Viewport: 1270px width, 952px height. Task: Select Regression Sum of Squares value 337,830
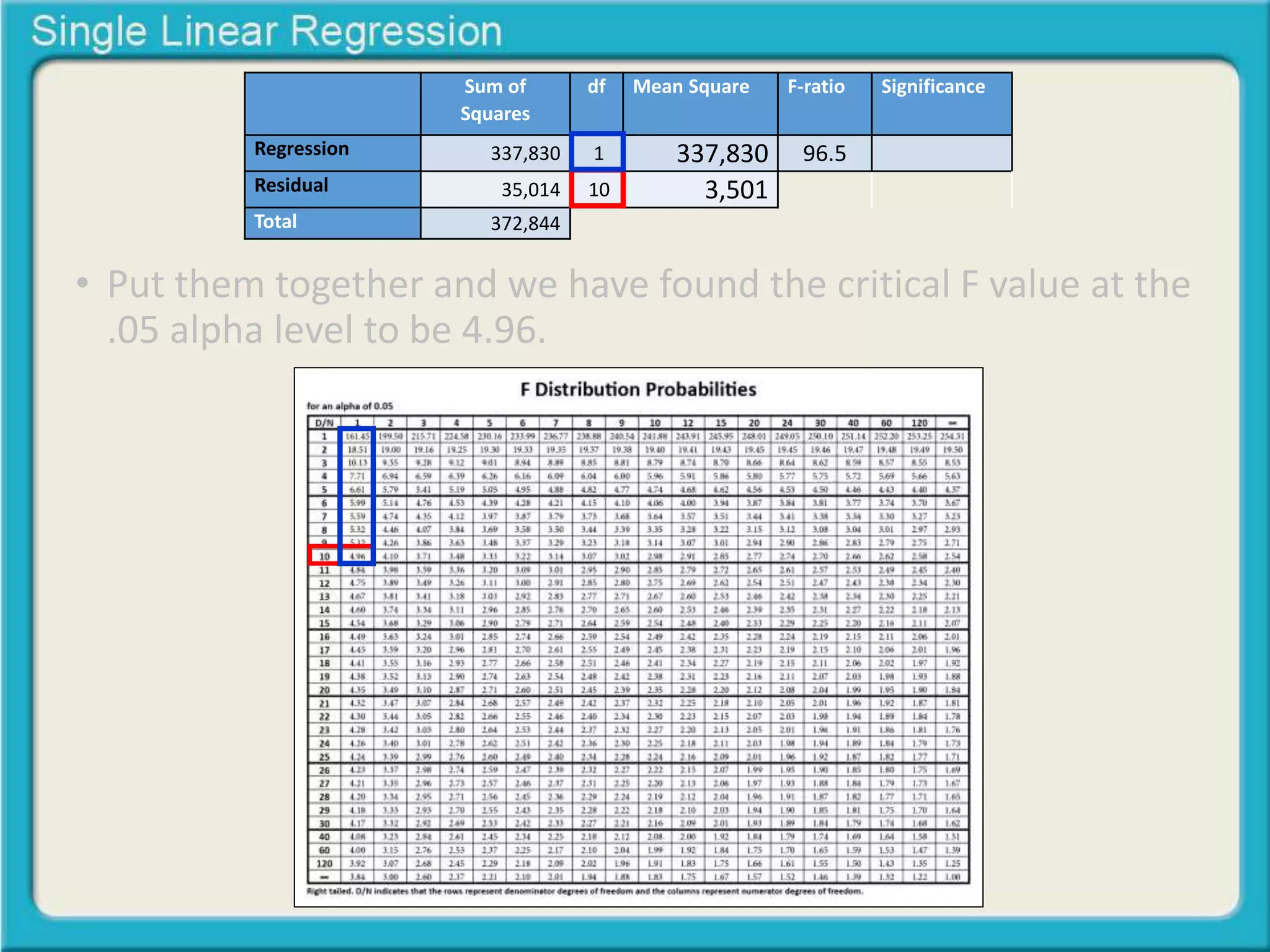525,153
